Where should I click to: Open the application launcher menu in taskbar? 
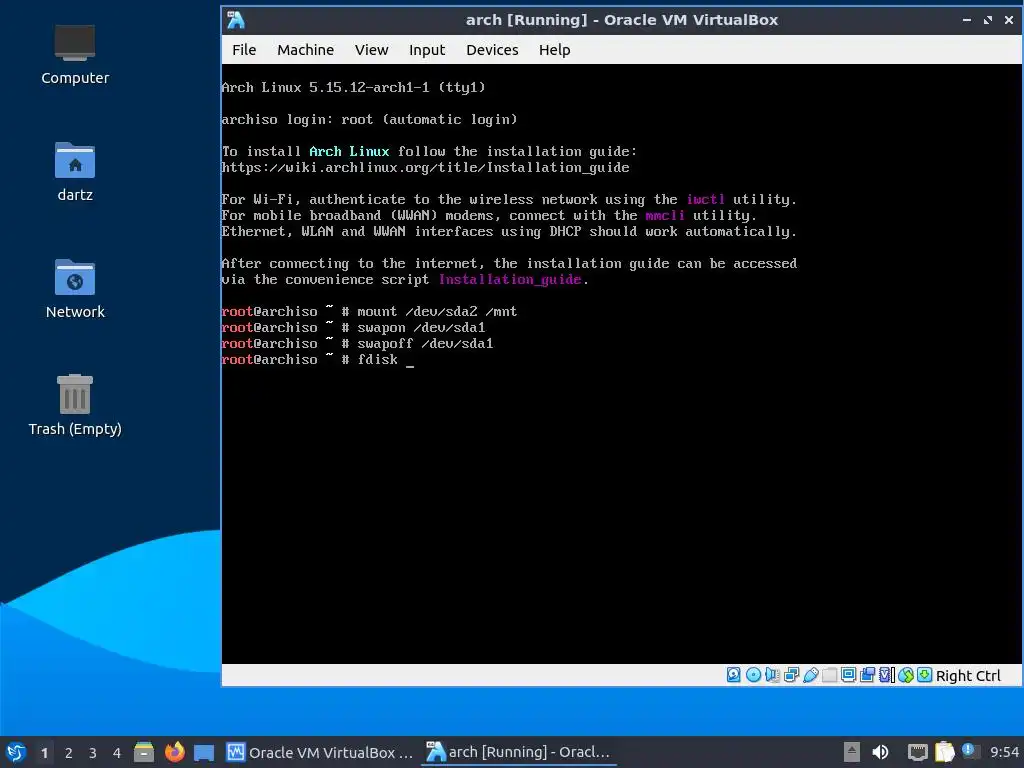16,752
